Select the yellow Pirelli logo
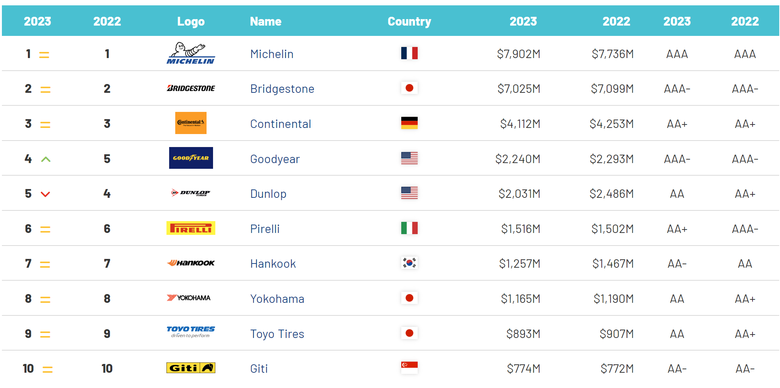The image size is (780, 388). click(191, 228)
